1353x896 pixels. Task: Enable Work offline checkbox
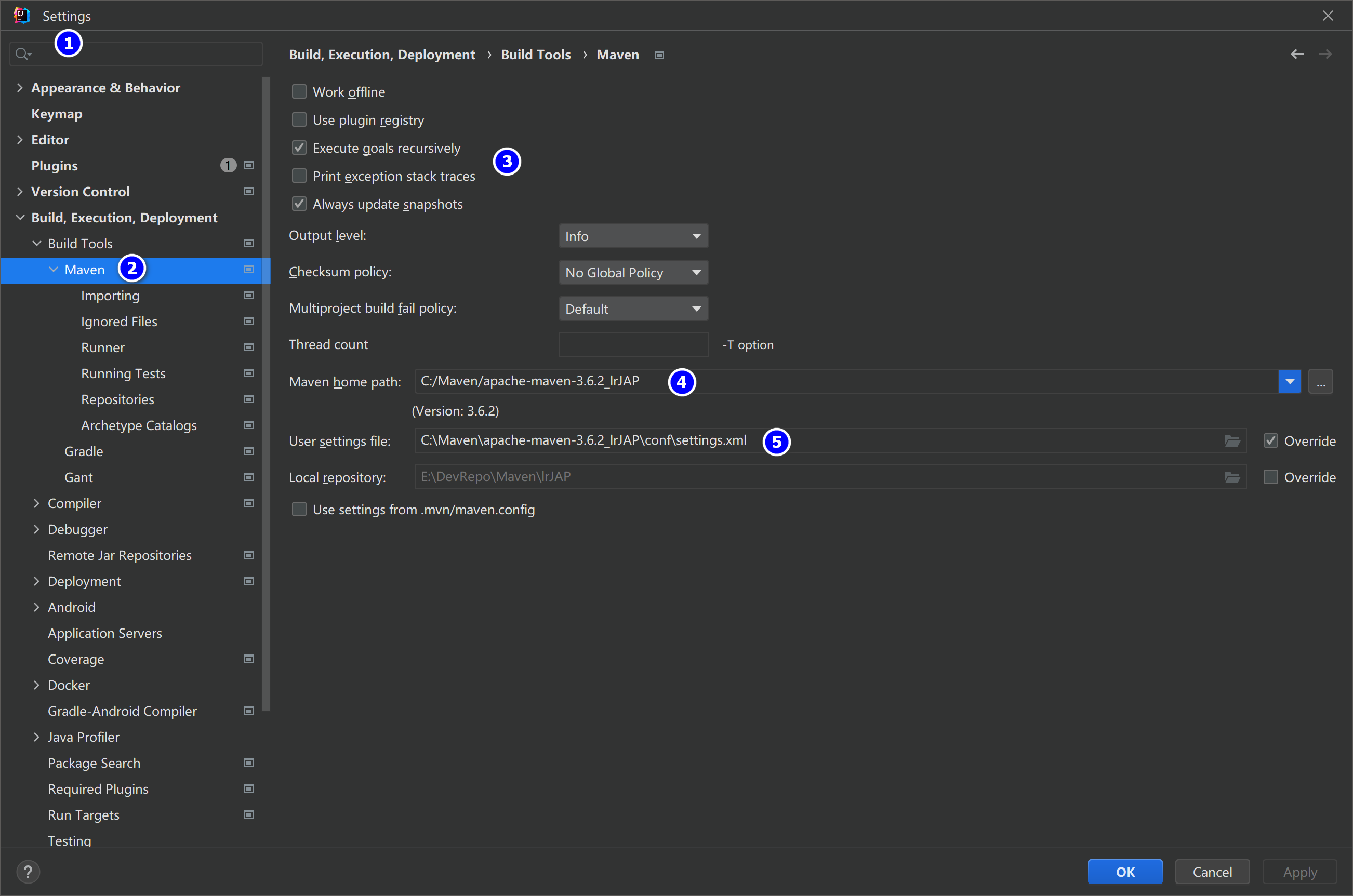pyautogui.click(x=299, y=91)
